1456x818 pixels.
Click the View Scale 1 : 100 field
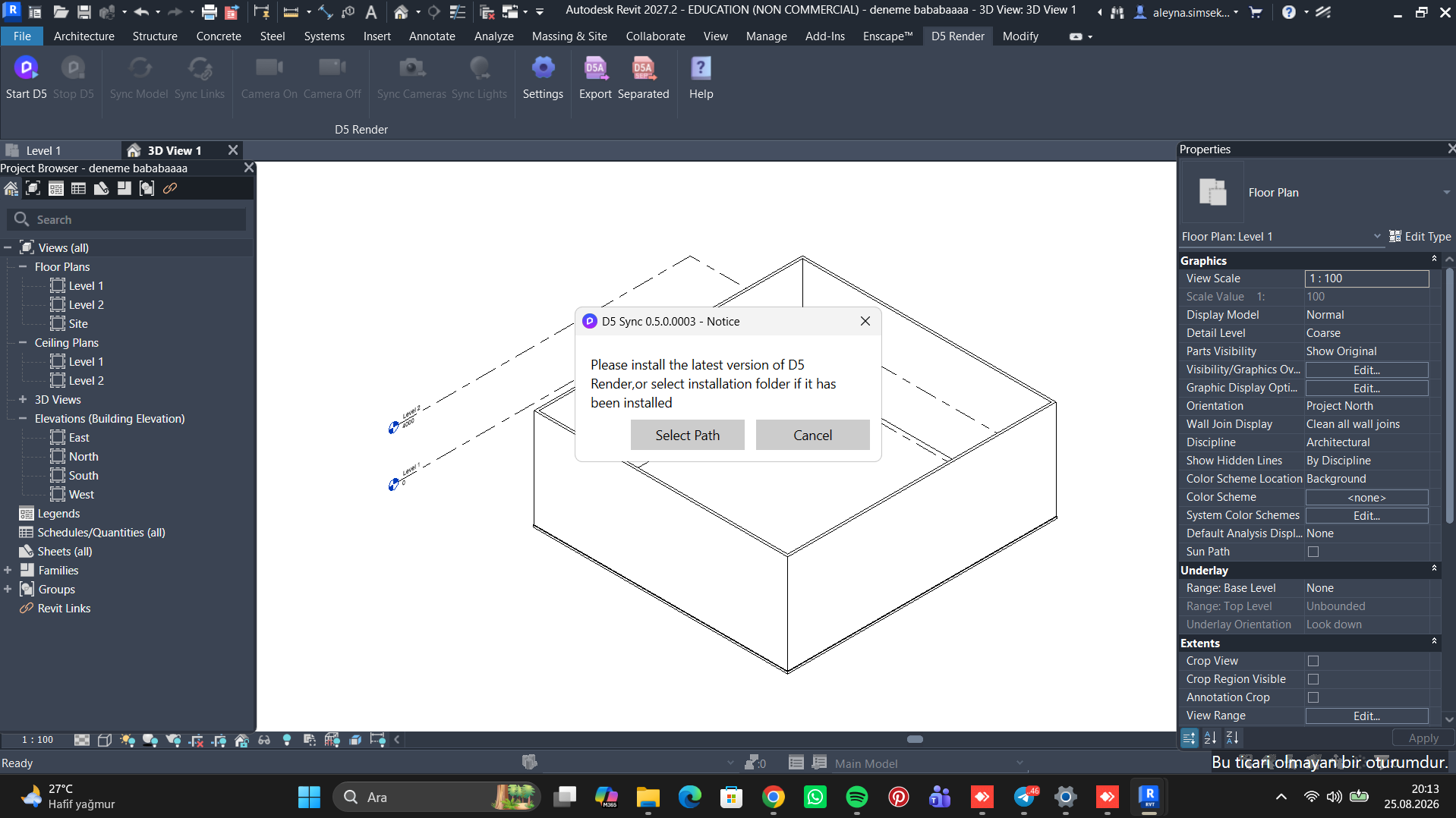click(x=1366, y=278)
